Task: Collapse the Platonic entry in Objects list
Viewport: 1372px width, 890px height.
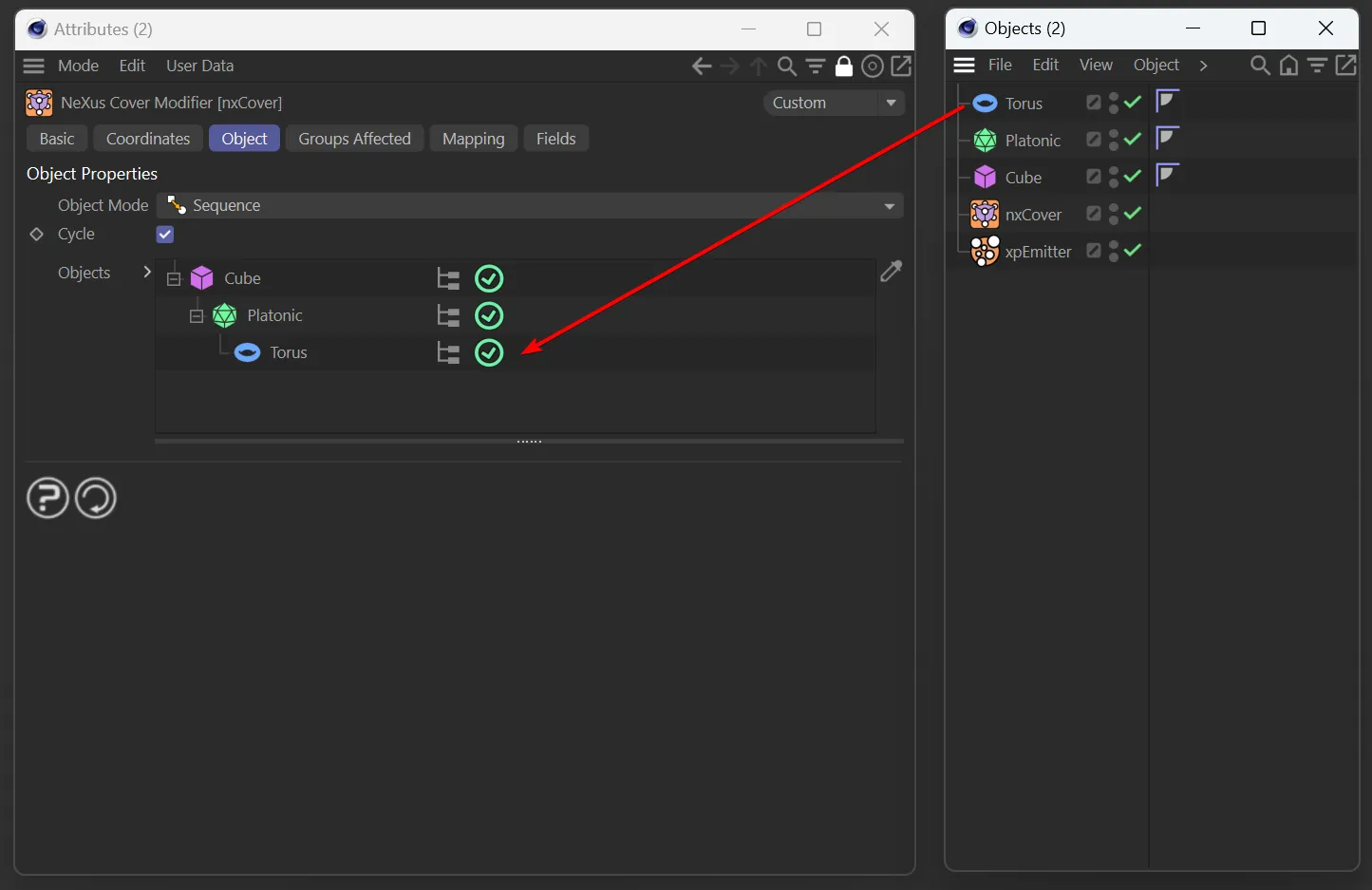Action: click(197, 316)
